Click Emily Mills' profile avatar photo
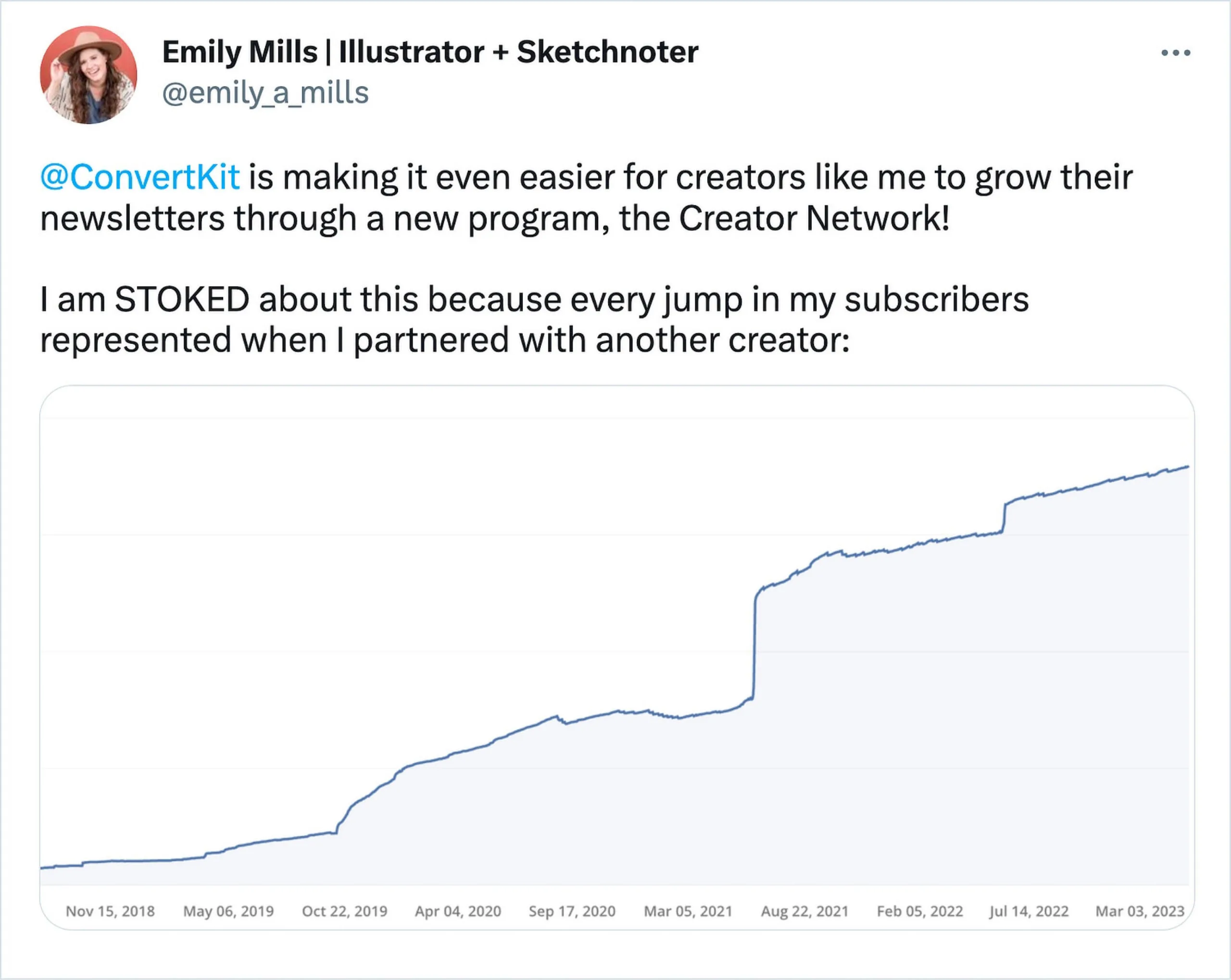 tap(88, 75)
